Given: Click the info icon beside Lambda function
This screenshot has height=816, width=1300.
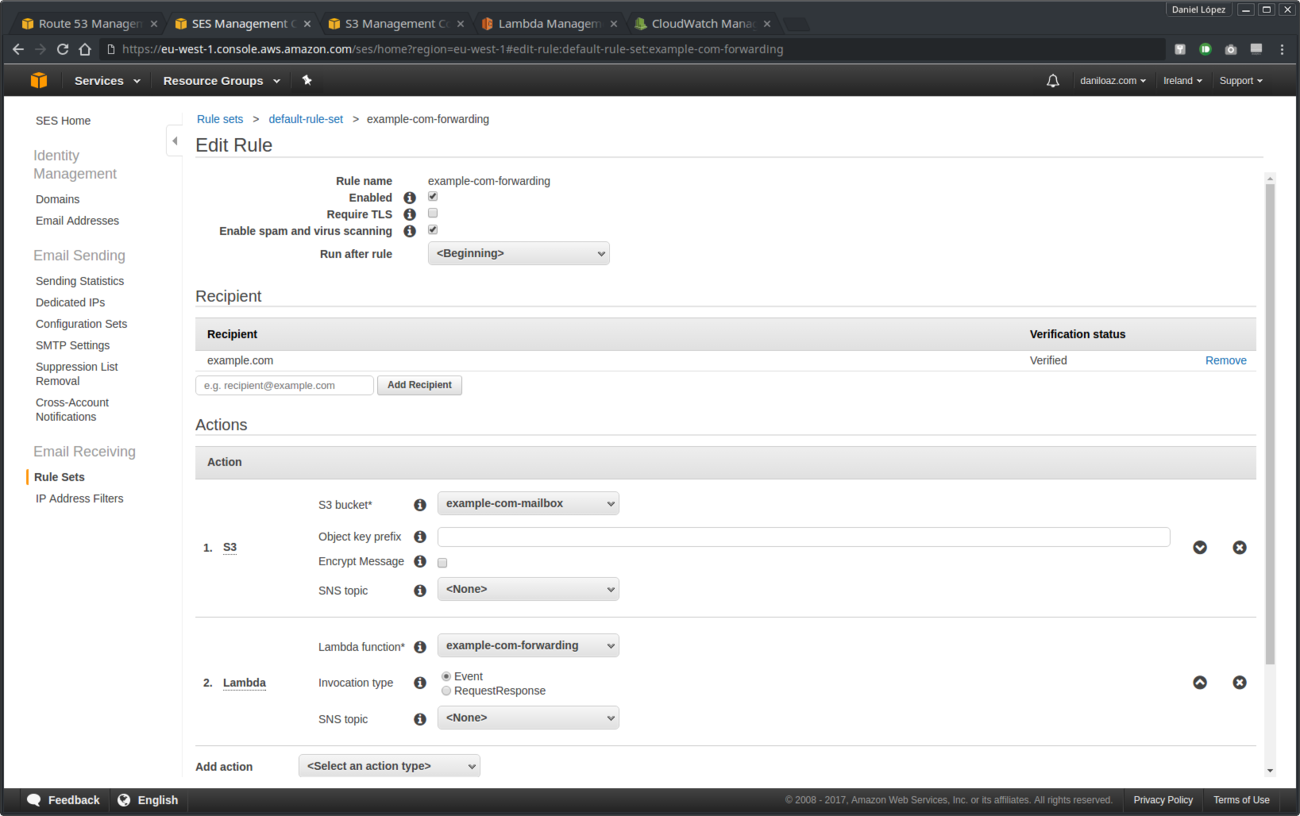Looking at the screenshot, I should pos(419,647).
